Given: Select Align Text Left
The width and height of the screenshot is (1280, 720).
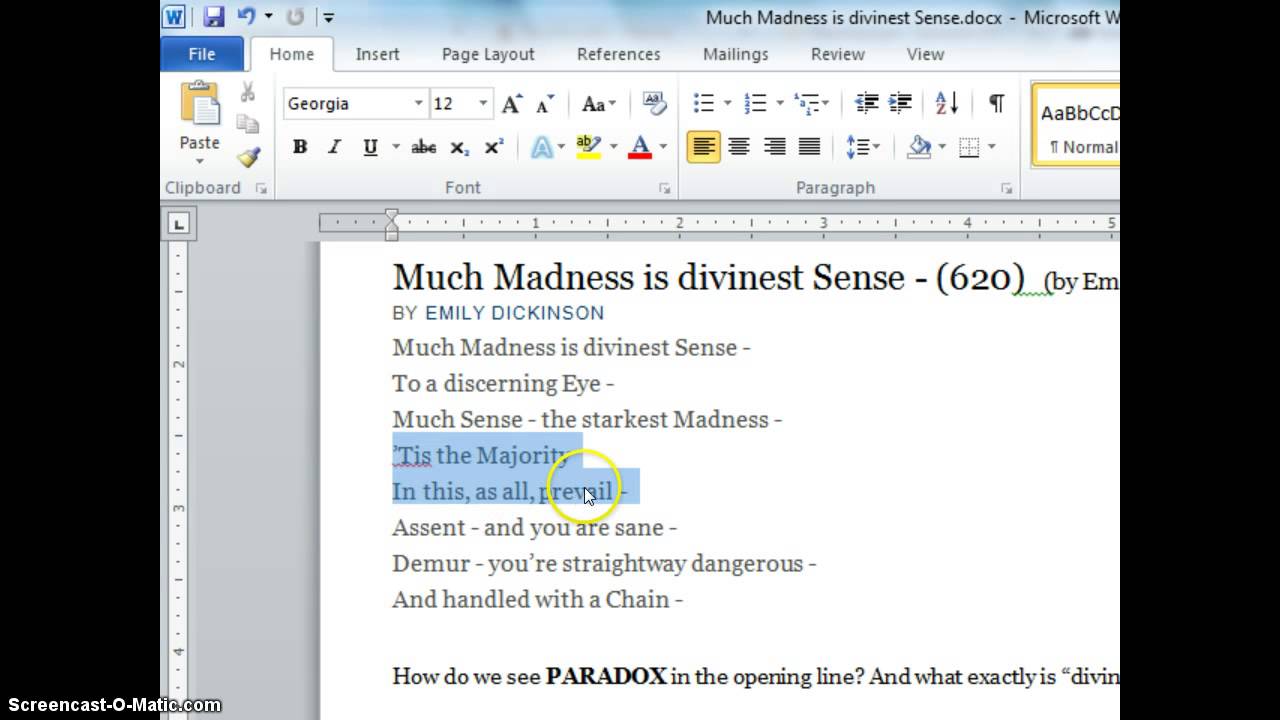Looking at the screenshot, I should click(704, 147).
